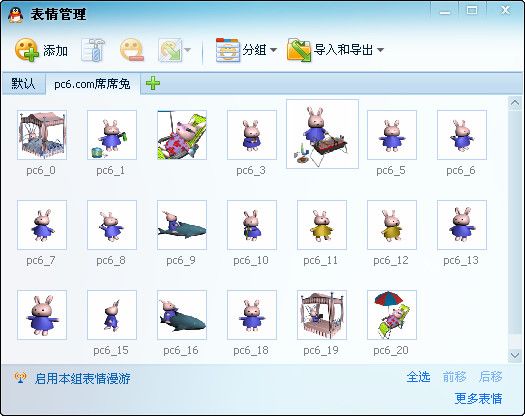Select emoticon pc6_7

point(42,225)
